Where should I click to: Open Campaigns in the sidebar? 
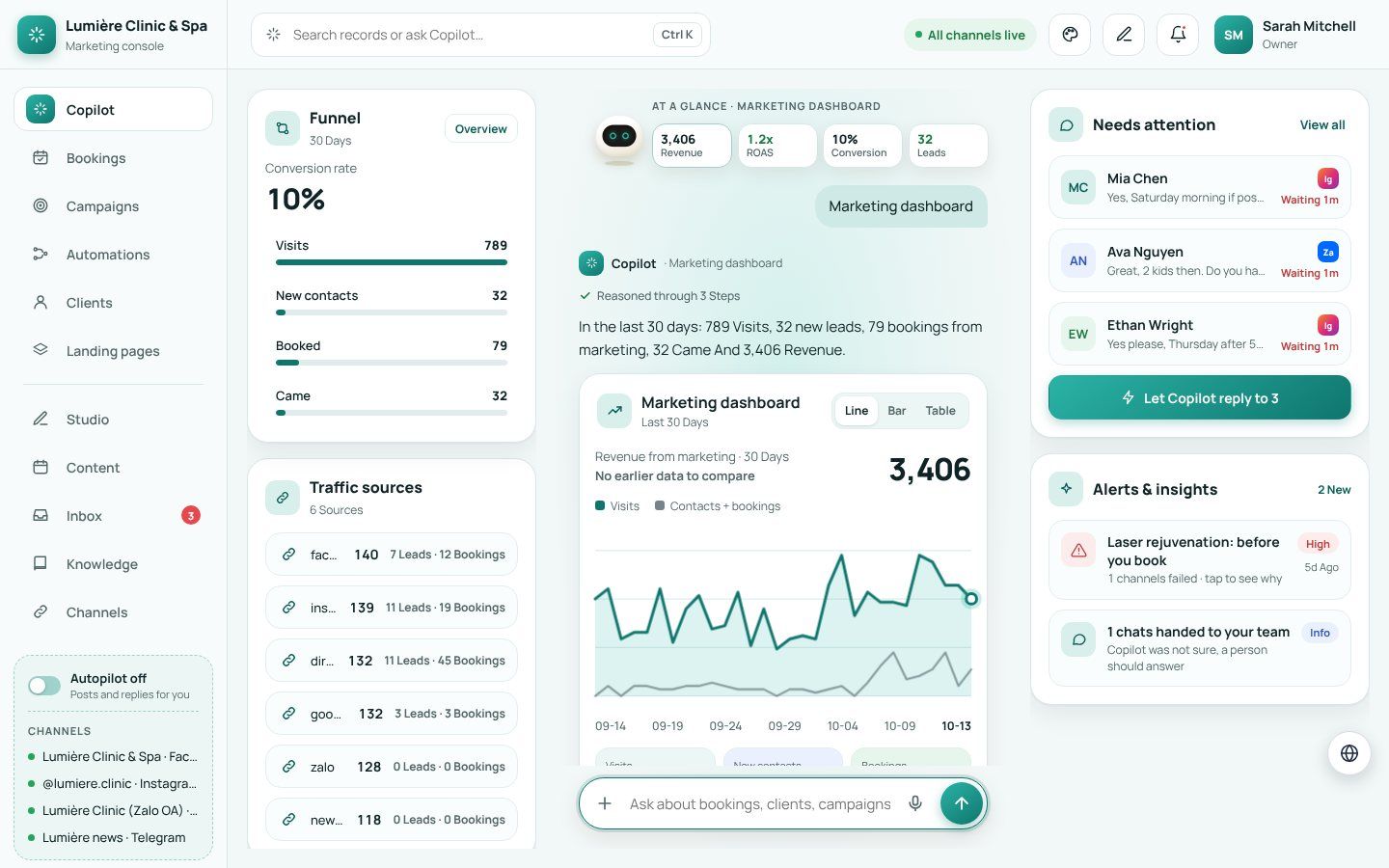pyautogui.click(x=113, y=206)
